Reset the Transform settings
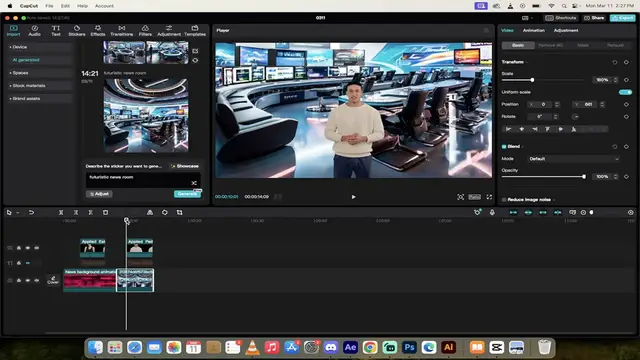 [615, 62]
